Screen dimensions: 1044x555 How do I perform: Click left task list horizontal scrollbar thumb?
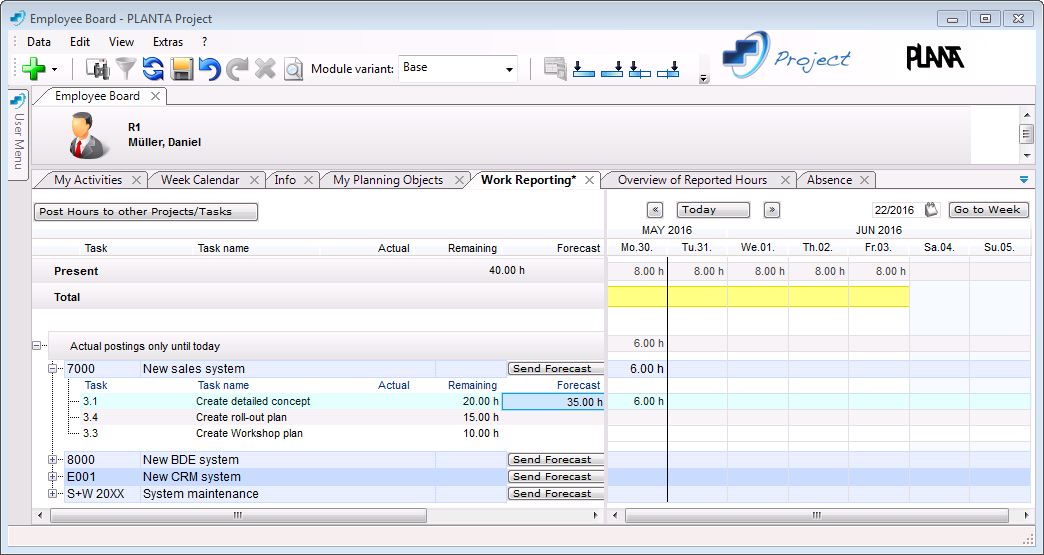click(238, 516)
